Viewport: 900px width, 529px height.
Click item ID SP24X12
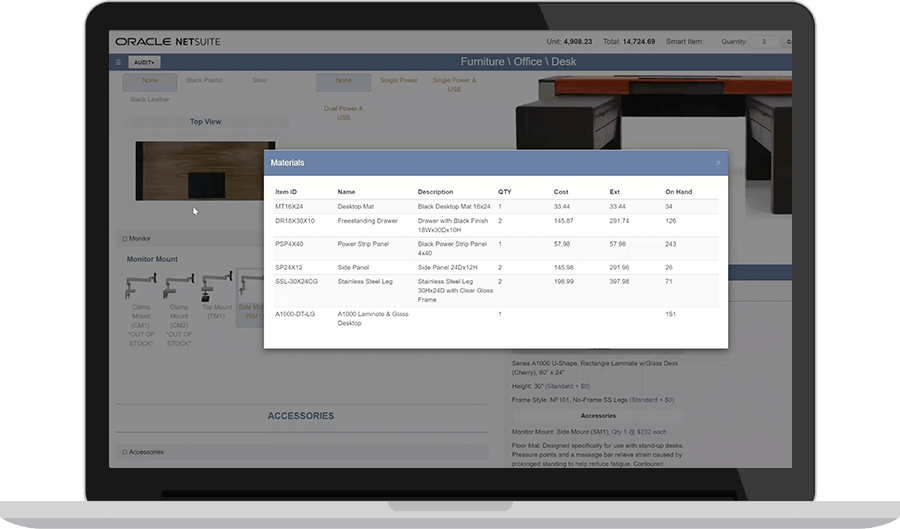[x=289, y=267]
